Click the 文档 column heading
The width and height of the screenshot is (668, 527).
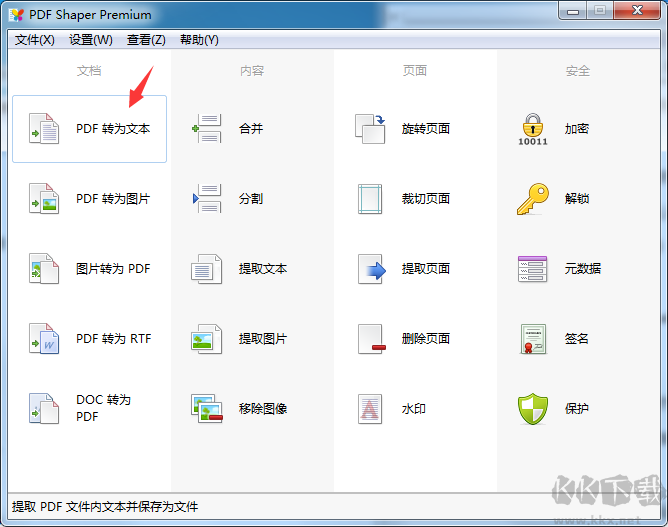tap(89, 71)
